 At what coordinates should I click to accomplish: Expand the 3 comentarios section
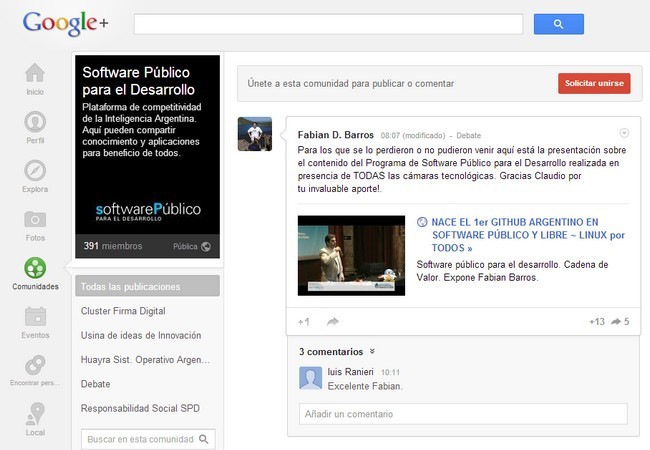tap(337, 352)
